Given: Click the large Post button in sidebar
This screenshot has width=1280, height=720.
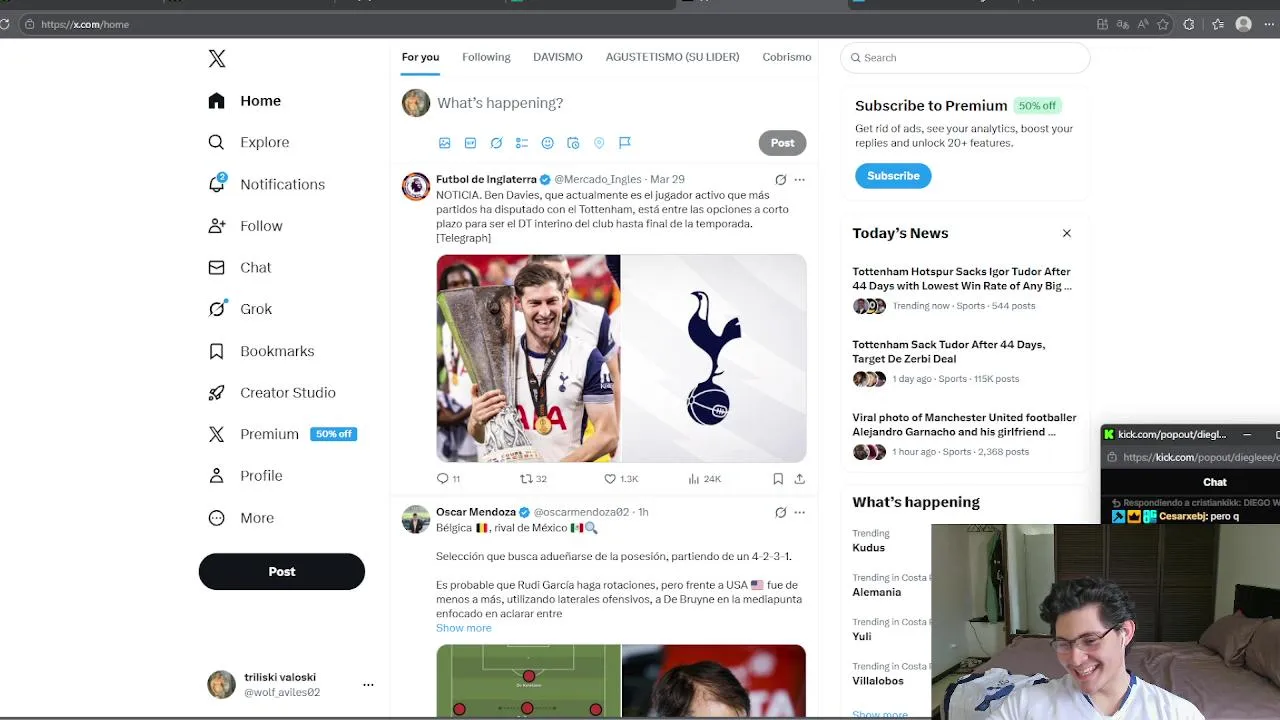Looking at the screenshot, I should tap(282, 571).
